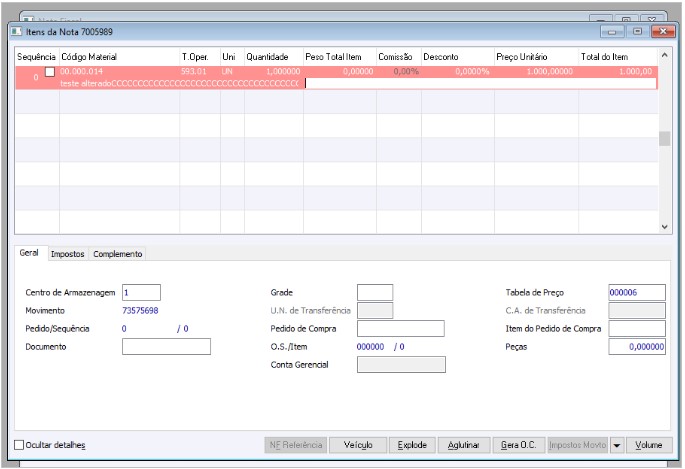Click the Itens da Nota window icon
The width and height of the screenshot is (685, 469).
(x=17, y=32)
